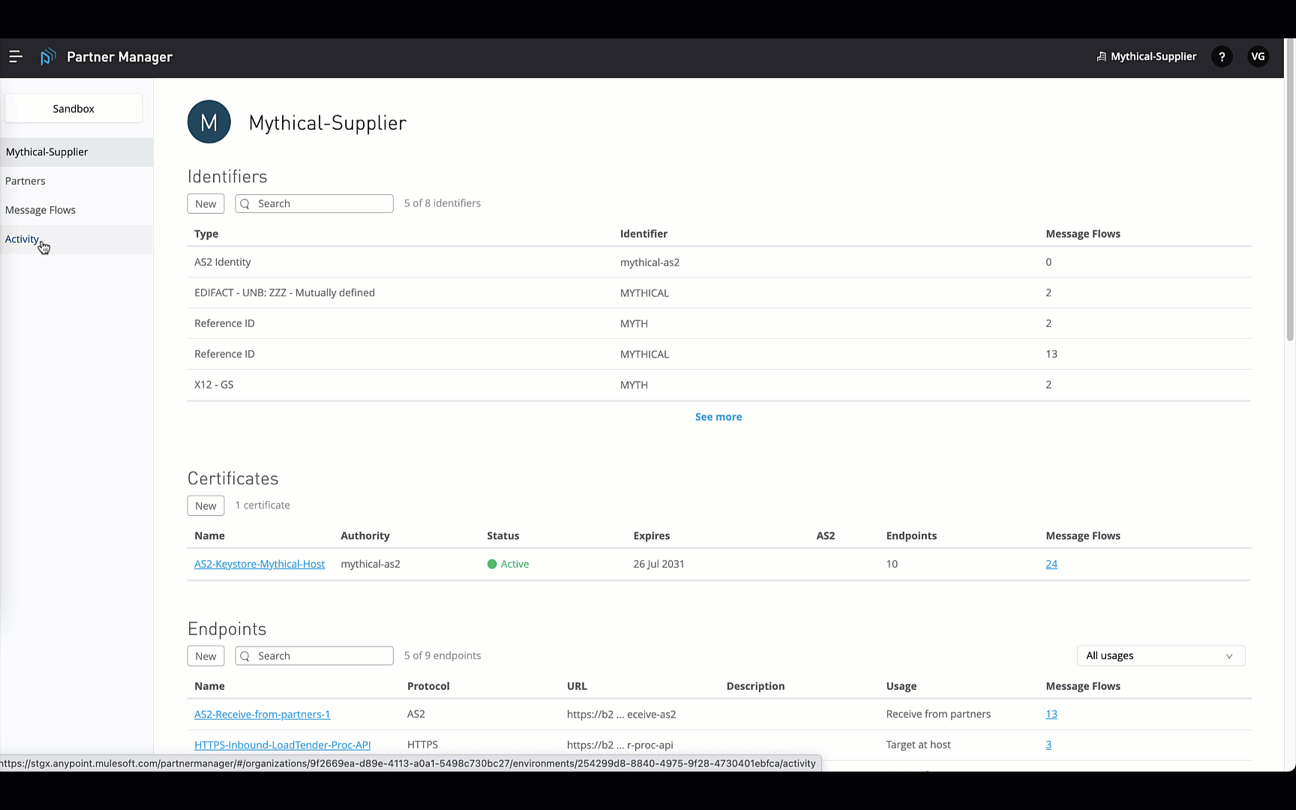Select the X12 - GS identifier row
1296x810 pixels.
[x=719, y=385]
